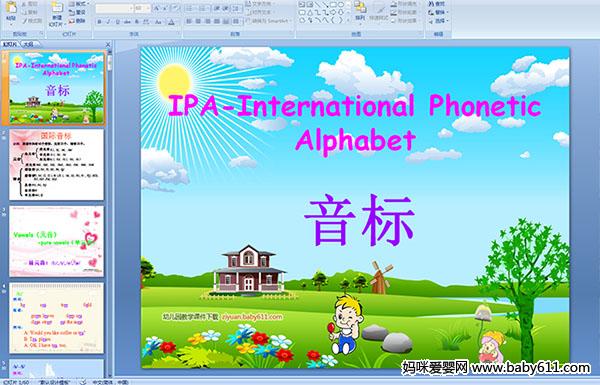This screenshot has width=600, height=385.
Task: Click the thumbnail pane vertical scrollbar
Action: [110, 214]
